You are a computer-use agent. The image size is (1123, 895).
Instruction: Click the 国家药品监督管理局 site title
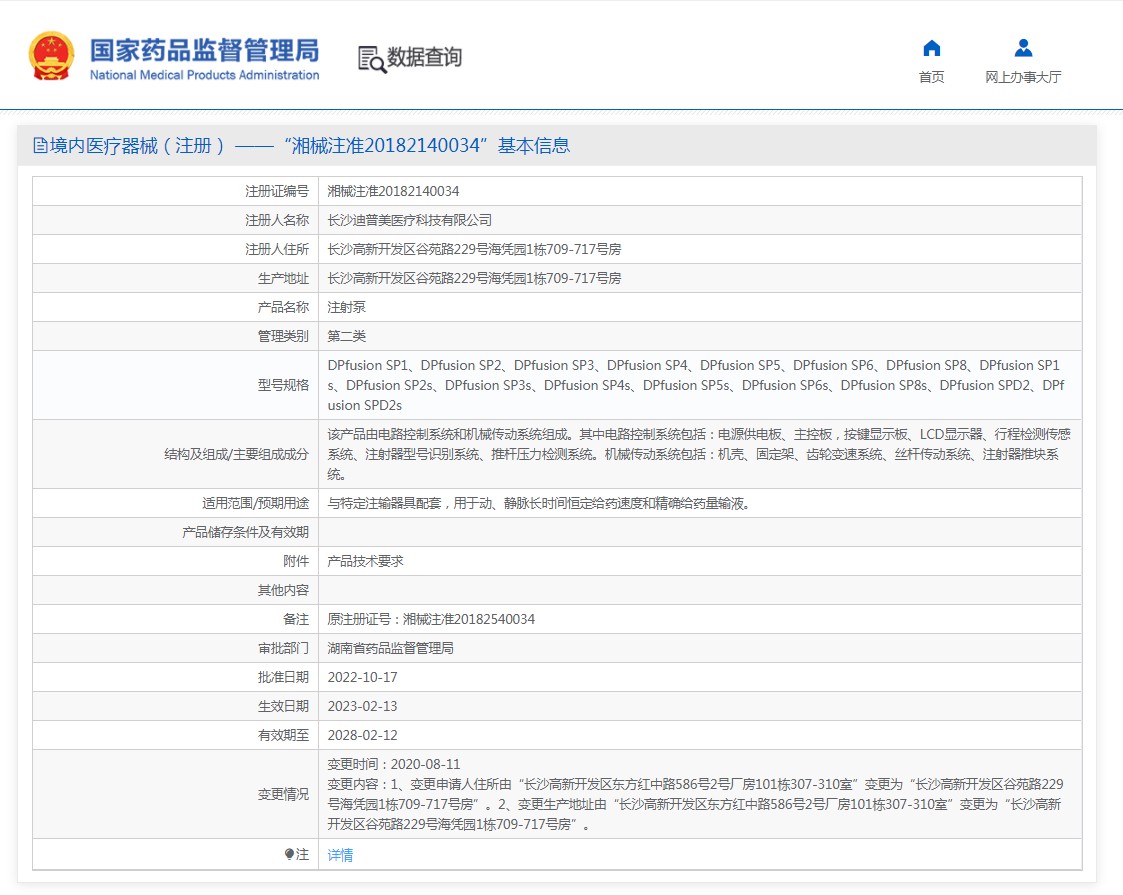coord(204,49)
